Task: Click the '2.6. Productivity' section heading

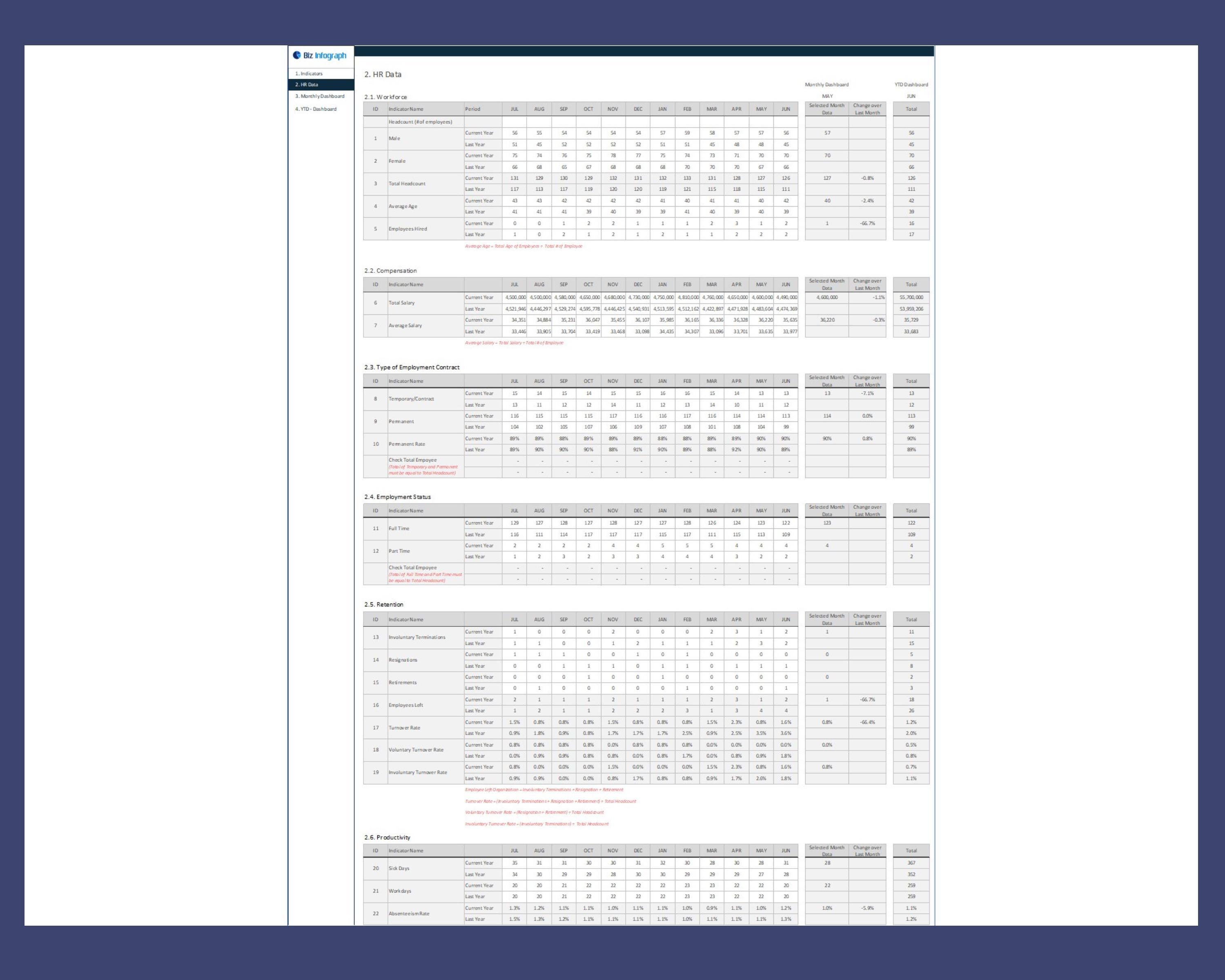Action: coord(387,837)
